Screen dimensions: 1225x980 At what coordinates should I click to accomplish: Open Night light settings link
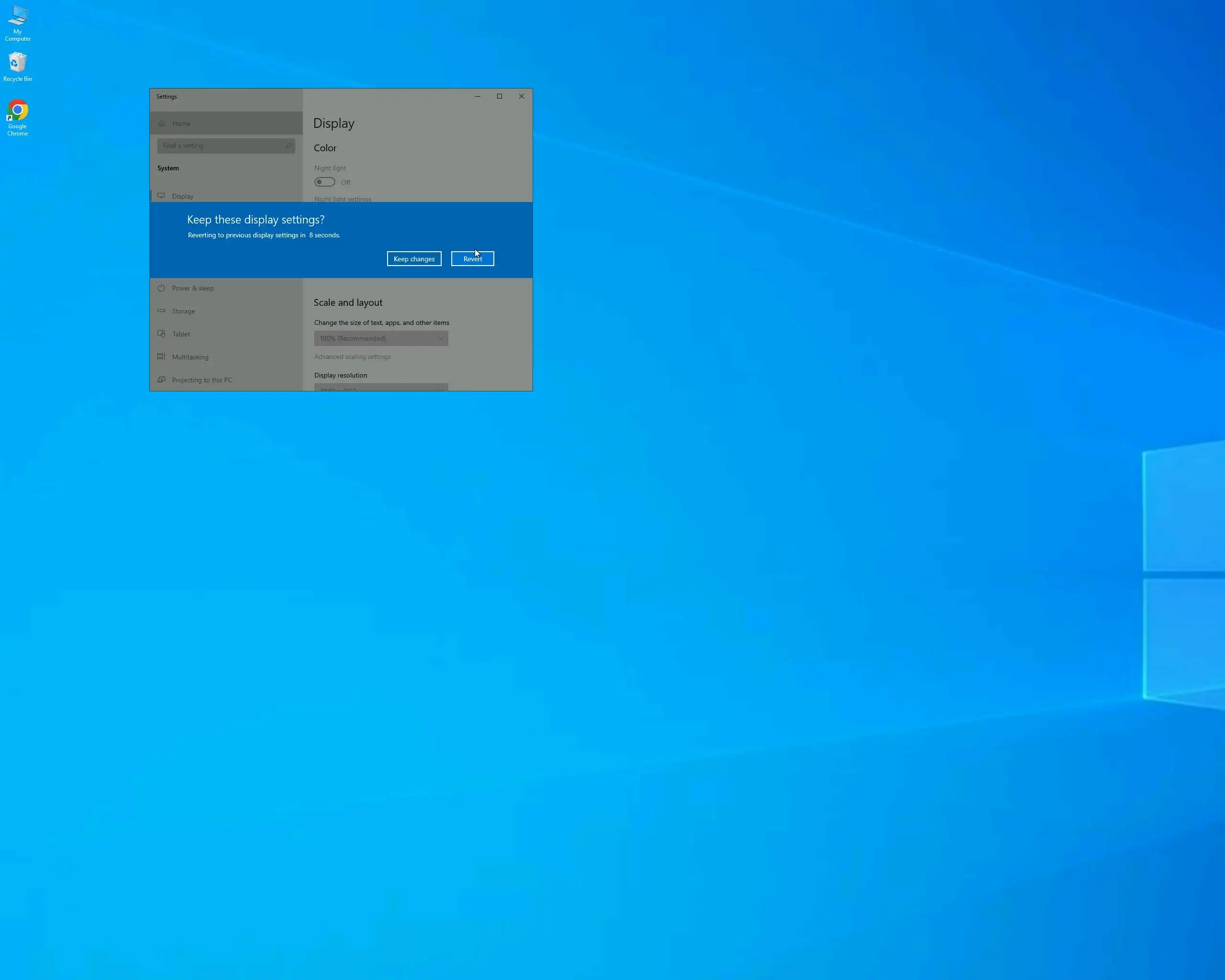tap(343, 199)
